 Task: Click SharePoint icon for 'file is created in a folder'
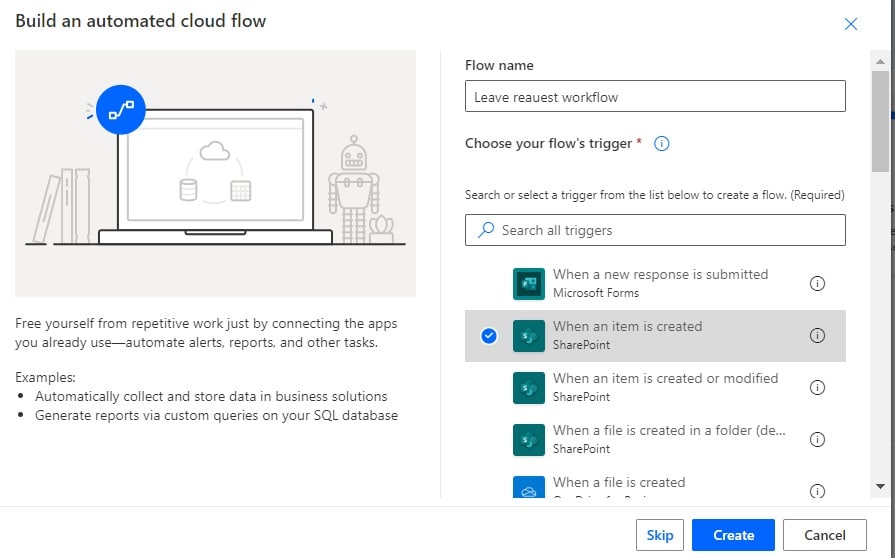coord(529,439)
